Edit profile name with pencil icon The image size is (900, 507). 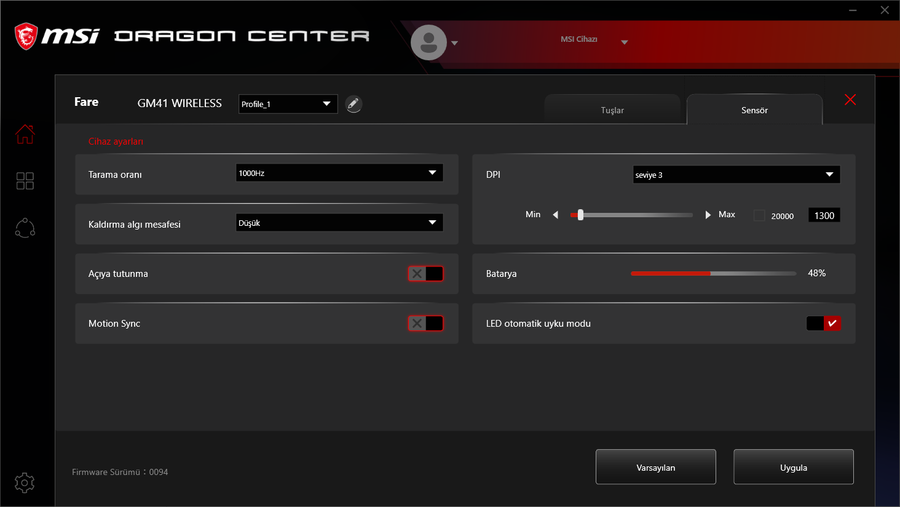tap(354, 104)
